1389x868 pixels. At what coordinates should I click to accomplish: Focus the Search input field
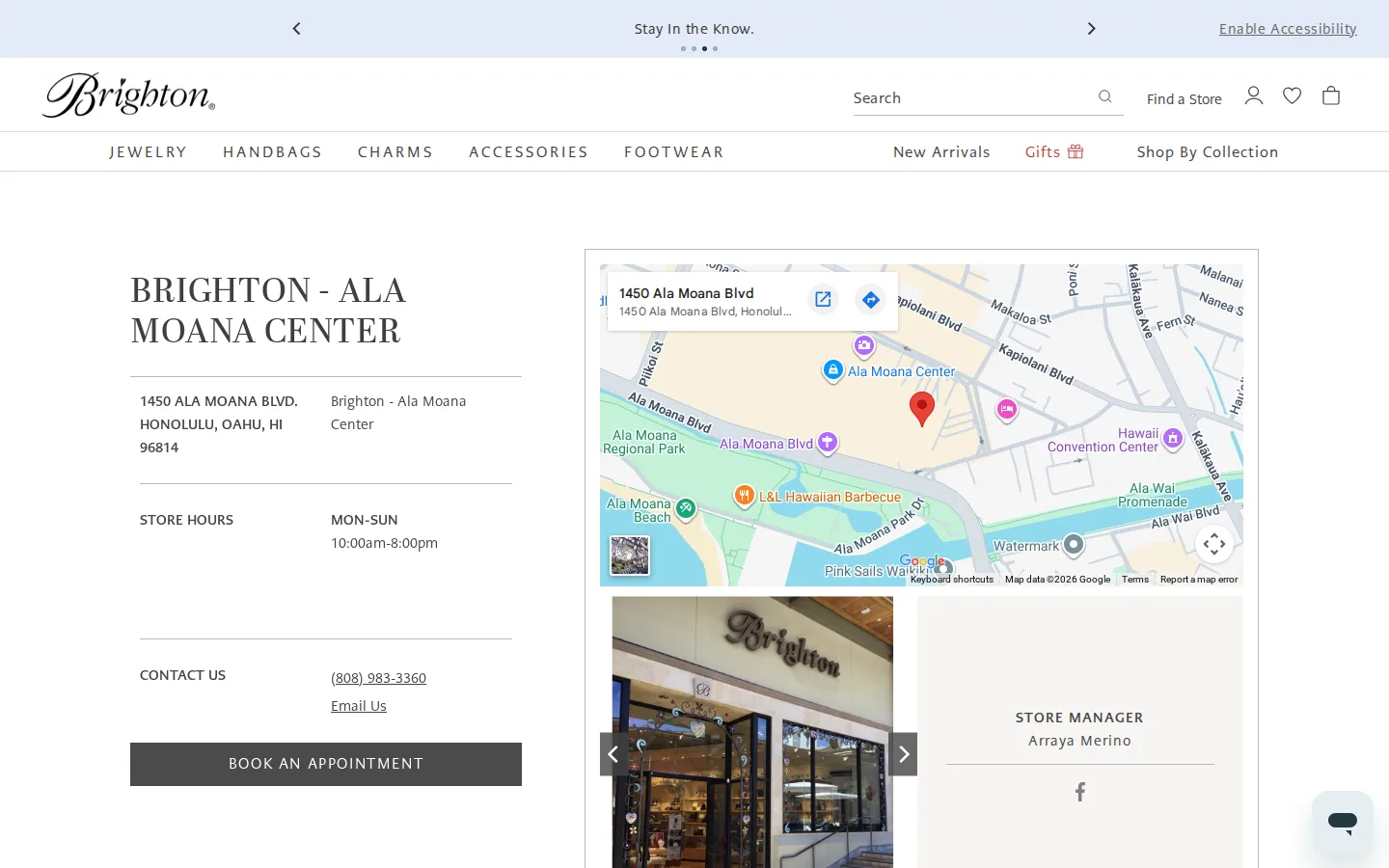(972, 98)
